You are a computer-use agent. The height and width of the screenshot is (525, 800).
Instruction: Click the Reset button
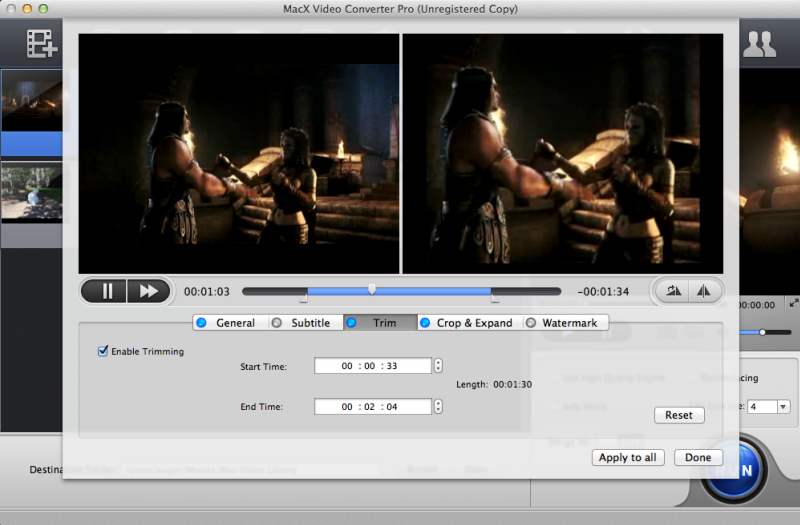point(679,415)
